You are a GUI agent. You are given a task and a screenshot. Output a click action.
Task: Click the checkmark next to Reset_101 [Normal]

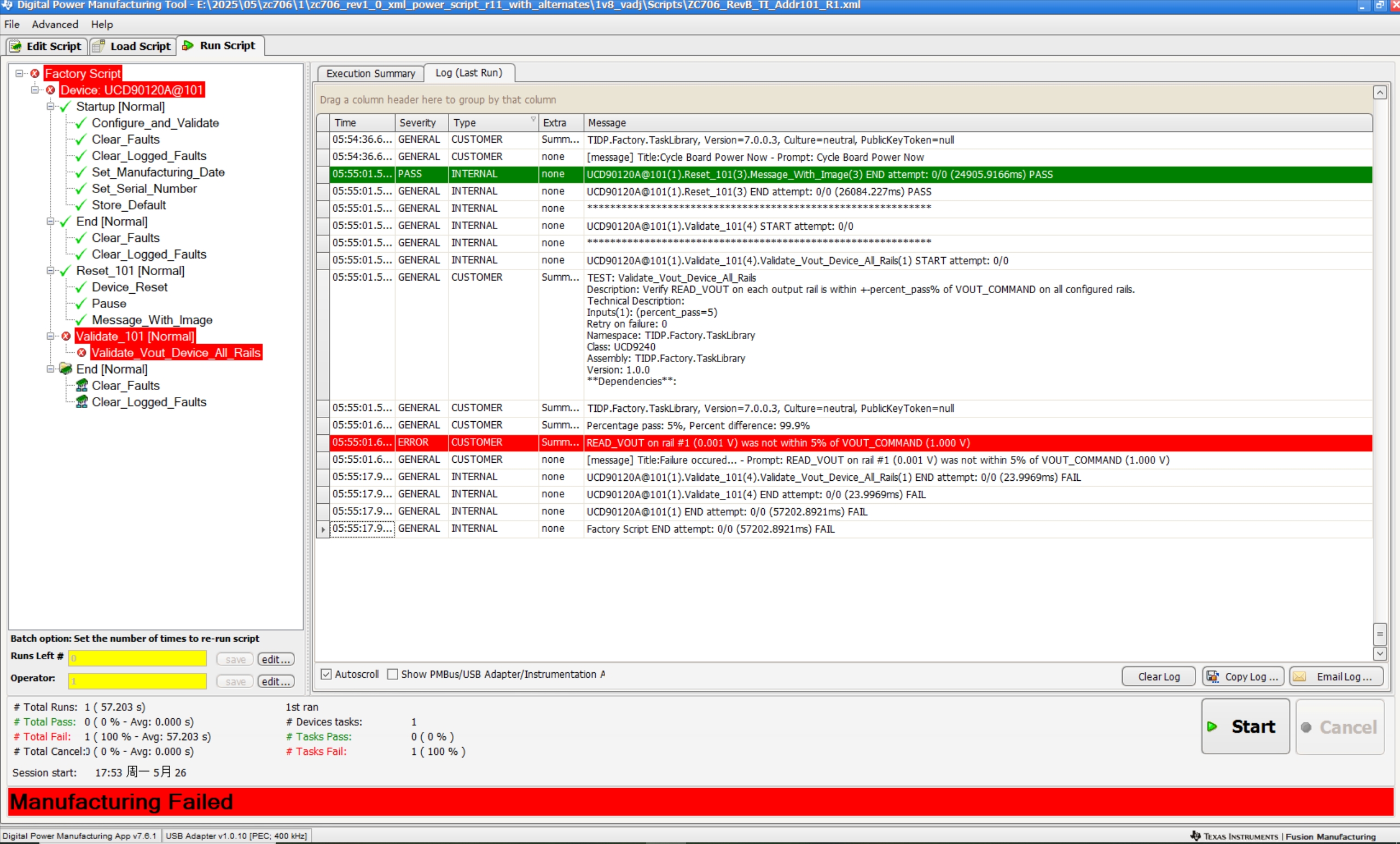[x=66, y=270]
